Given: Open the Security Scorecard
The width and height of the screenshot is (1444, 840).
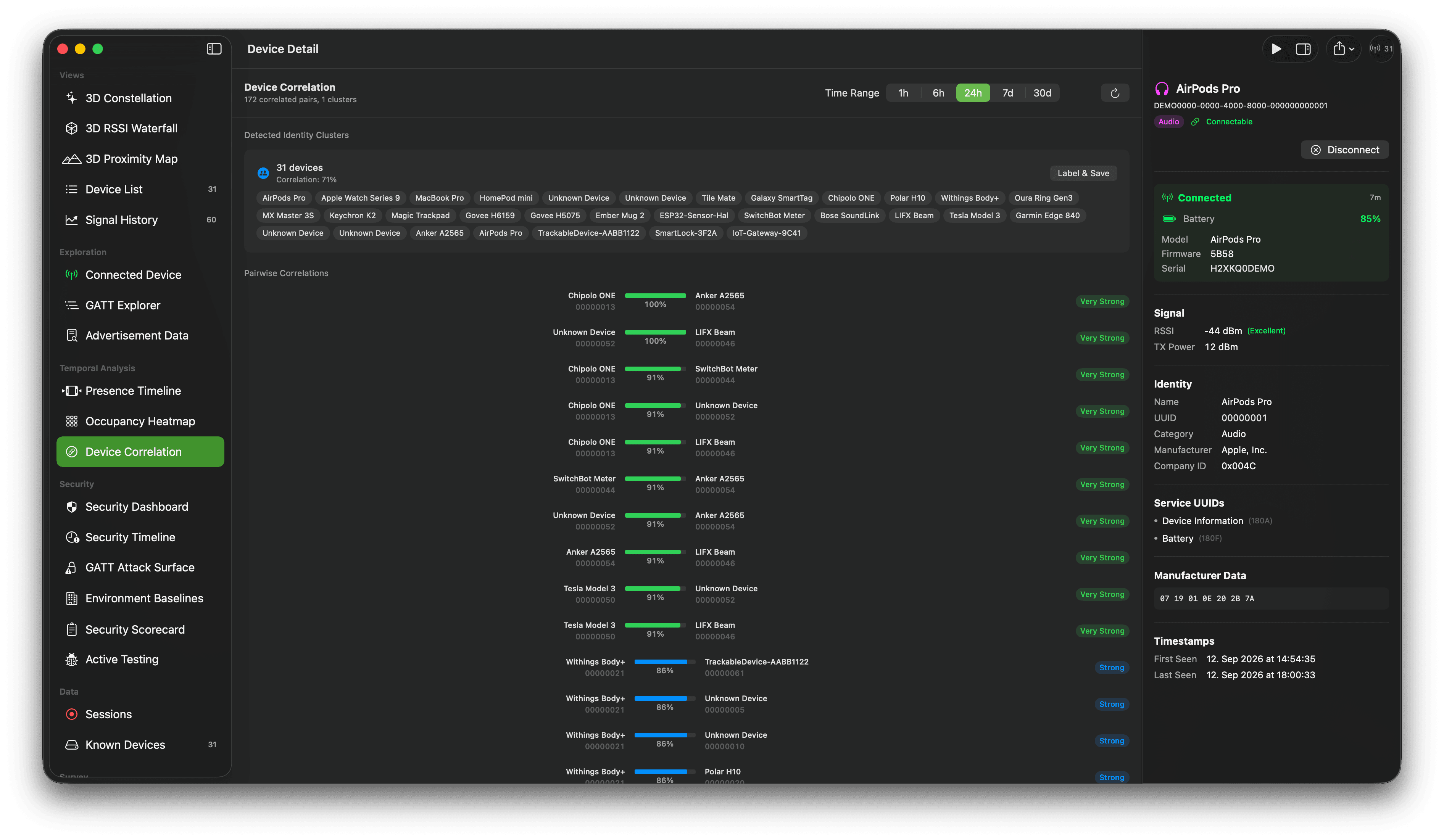Looking at the screenshot, I should coord(140,629).
